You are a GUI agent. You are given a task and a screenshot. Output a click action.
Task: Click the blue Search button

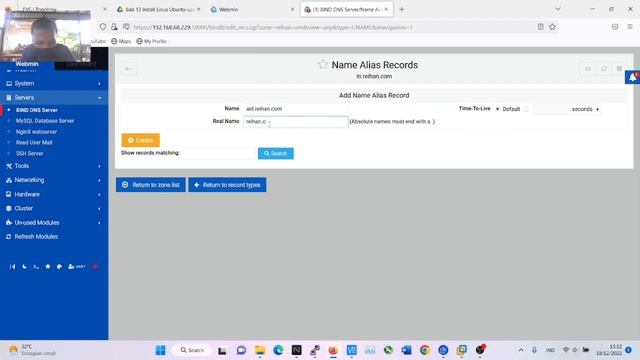276,153
